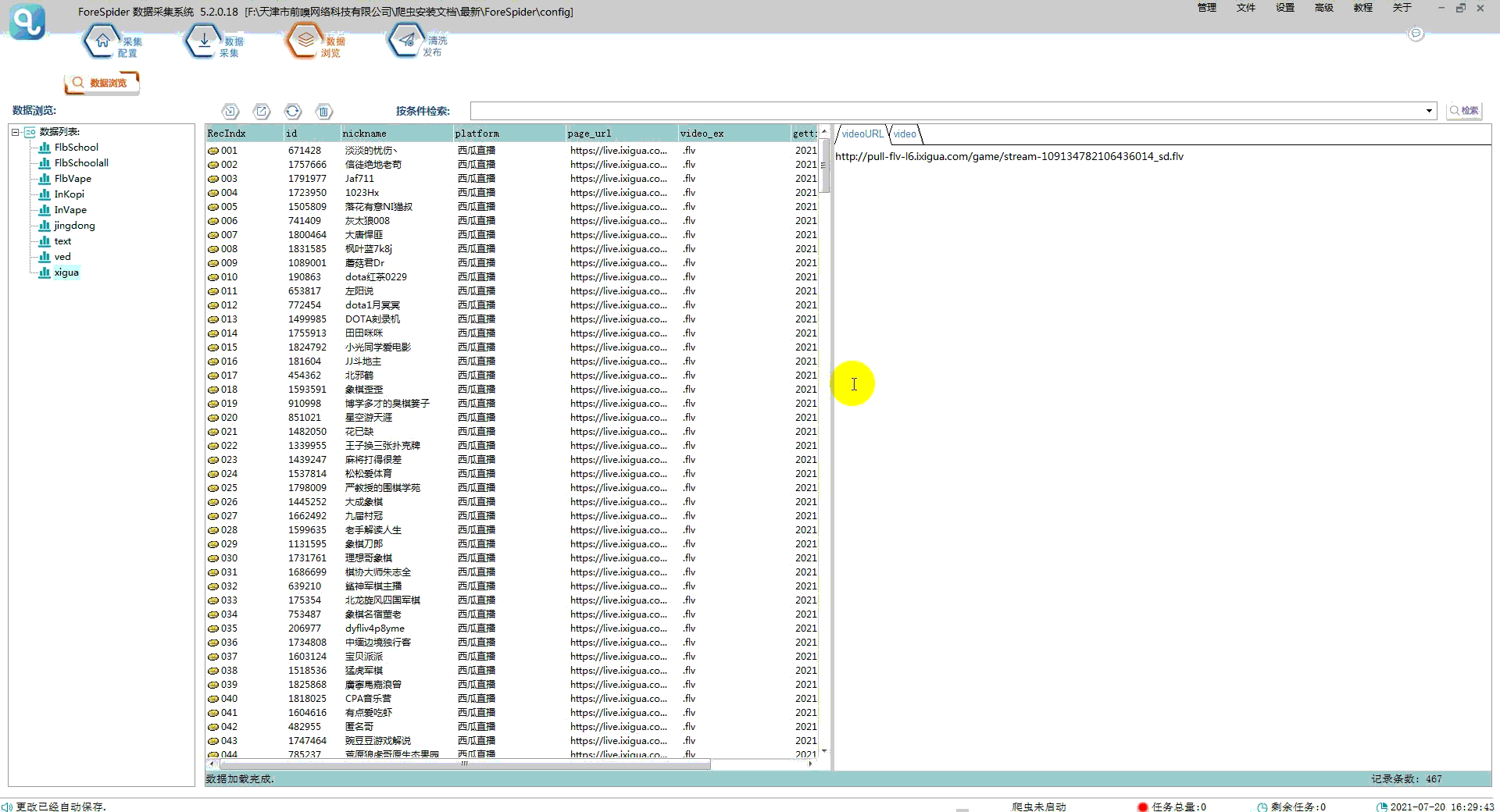The height and width of the screenshot is (812, 1500).
Task: Select xigua table in the data tree
Action: [66, 272]
